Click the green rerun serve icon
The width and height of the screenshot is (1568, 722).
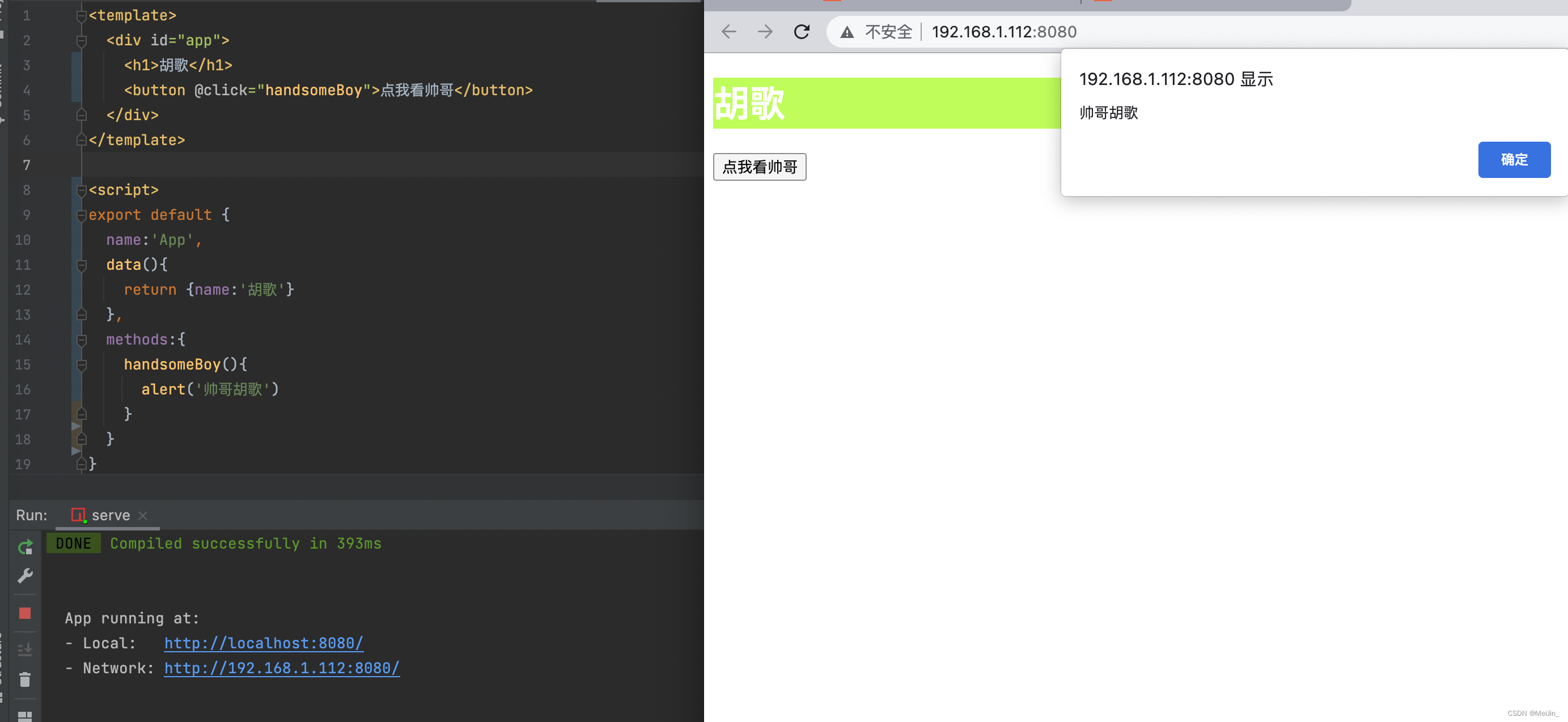tap(25, 547)
